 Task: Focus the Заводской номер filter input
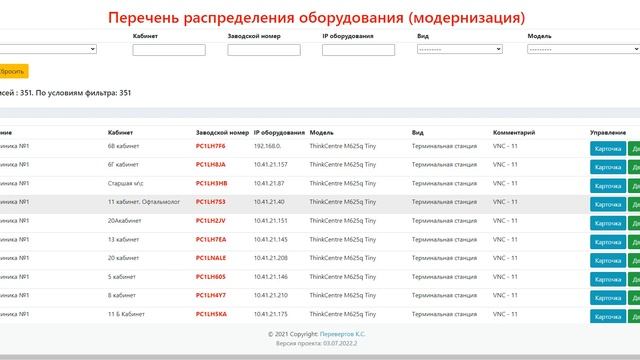click(x=264, y=50)
